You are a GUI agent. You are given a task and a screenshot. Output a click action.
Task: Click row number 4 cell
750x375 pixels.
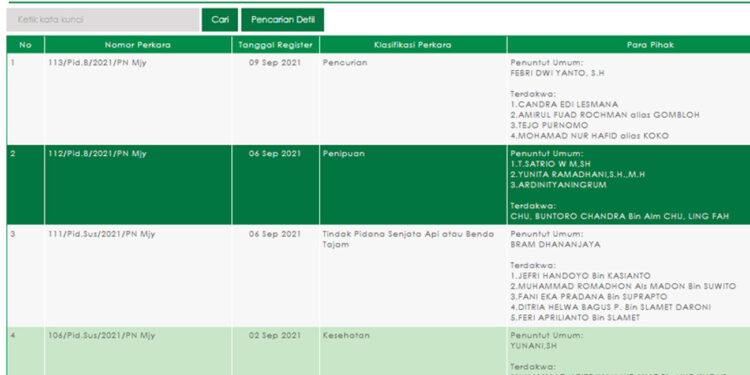click(25, 351)
